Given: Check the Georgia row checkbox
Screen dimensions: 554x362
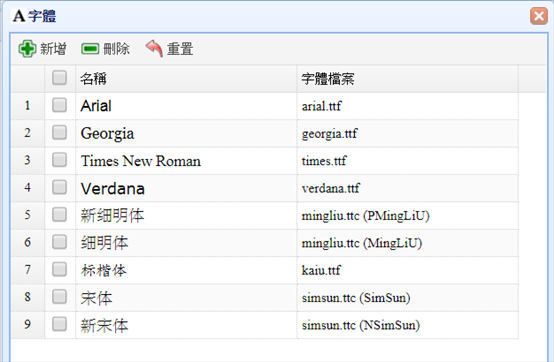Looking at the screenshot, I should (59, 132).
